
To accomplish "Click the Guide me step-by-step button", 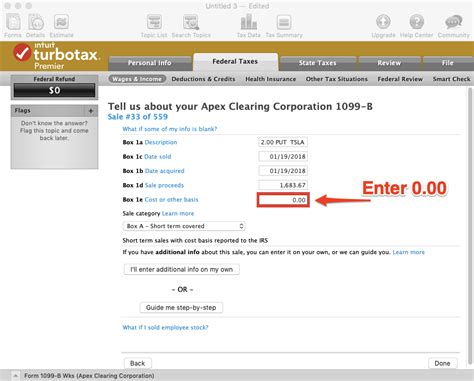I will 181,307.
